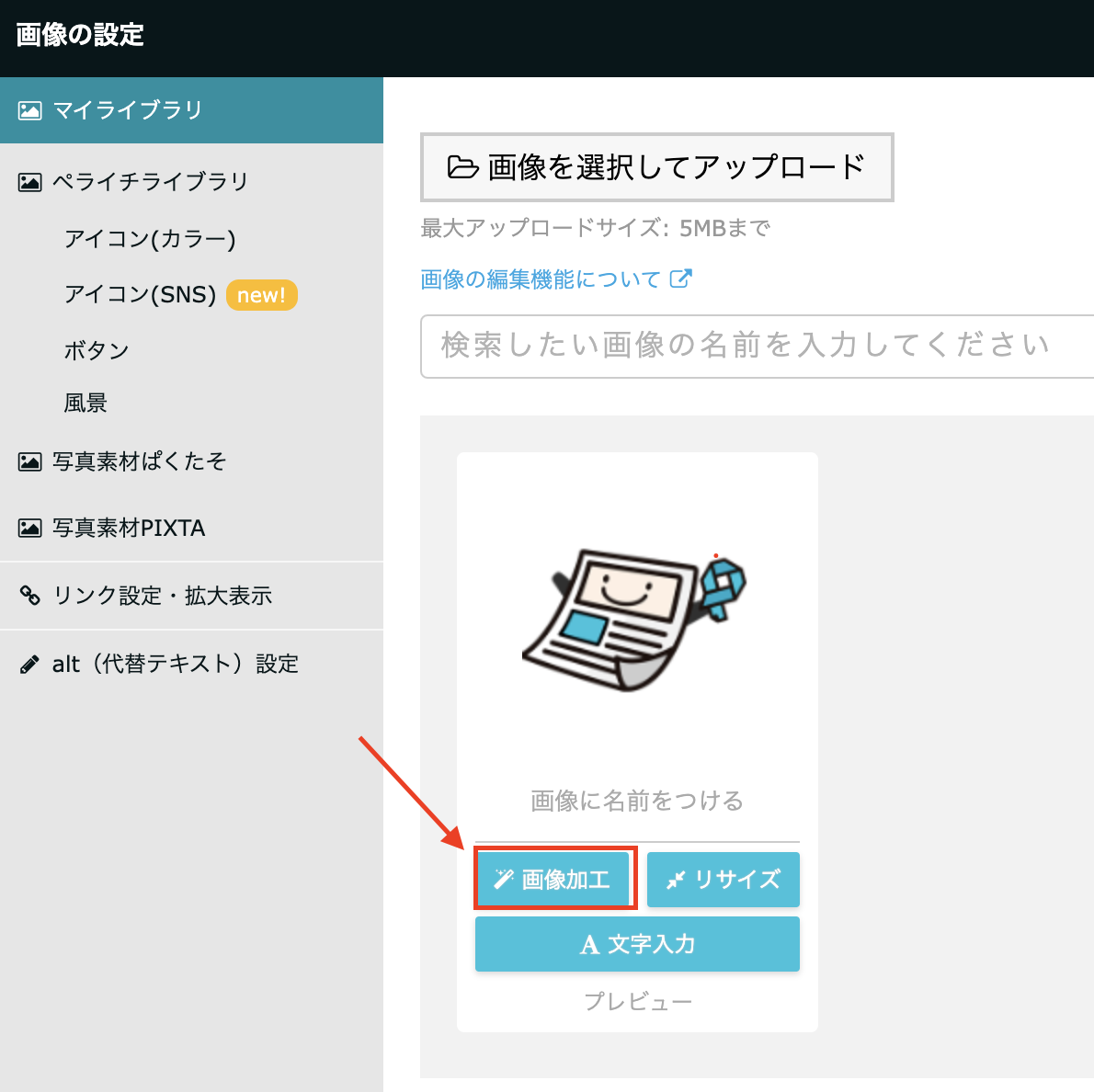Click the 画像に名前をつける name field
The width and height of the screenshot is (1094, 1092).
point(637,802)
